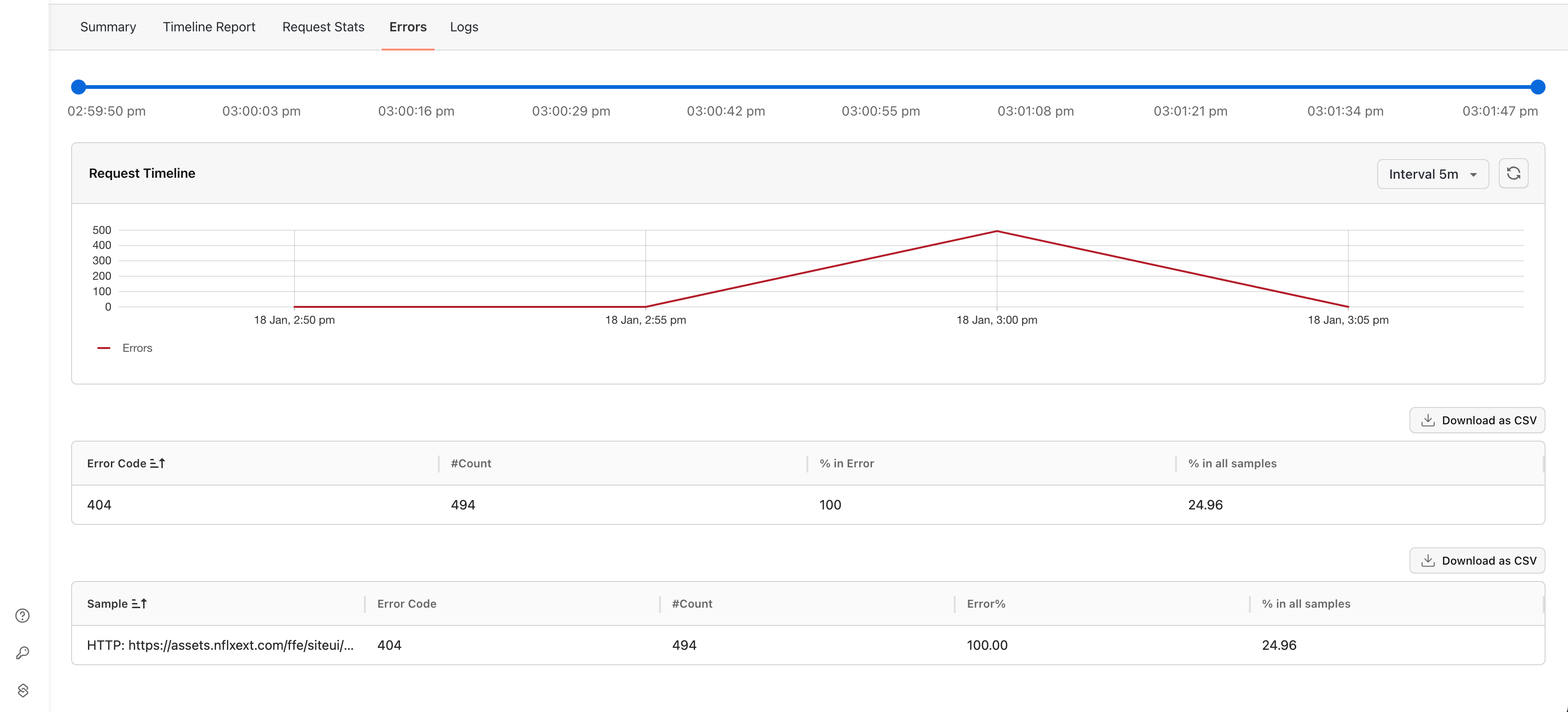Click download icon above sample table
The width and height of the screenshot is (1568, 712).
pyautogui.click(x=1427, y=560)
